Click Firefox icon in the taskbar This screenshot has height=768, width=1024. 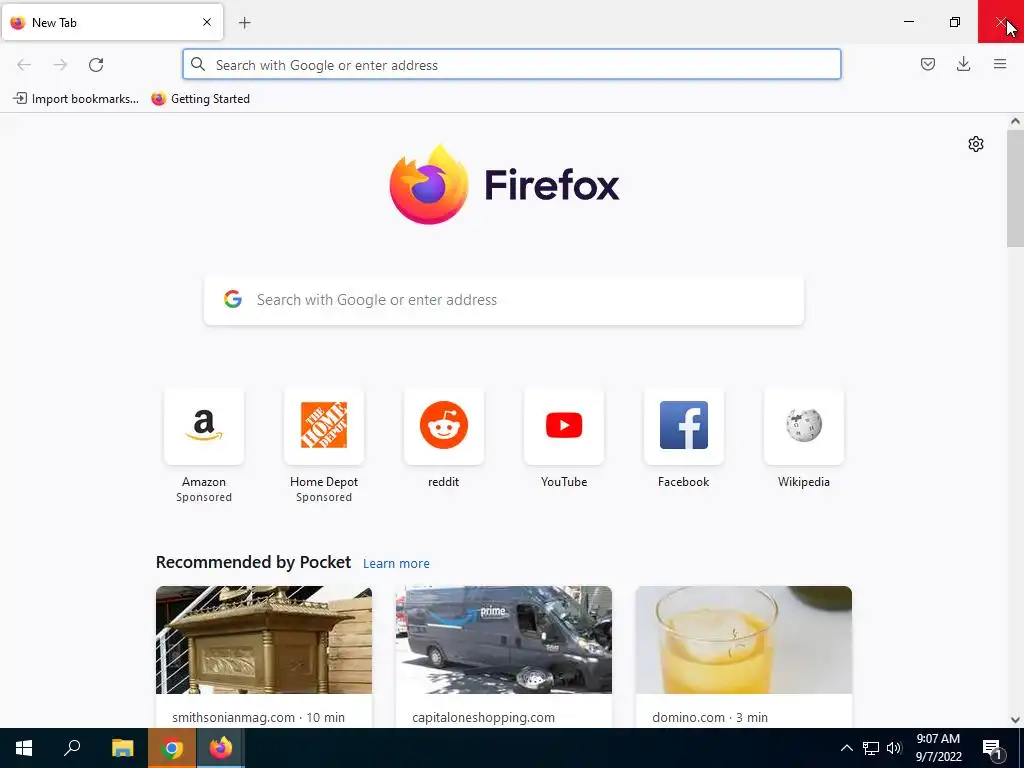pyautogui.click(x=221, y=748)
